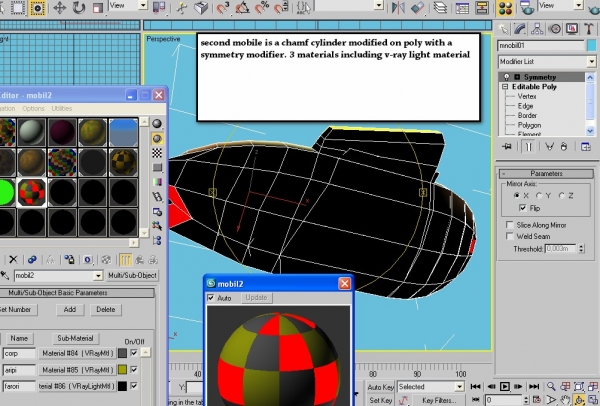Screen dimensions: 600x406
Task: Toggle checkered Background icon in Material Editor
Action: pyautogui.click(x=157, y=153)
